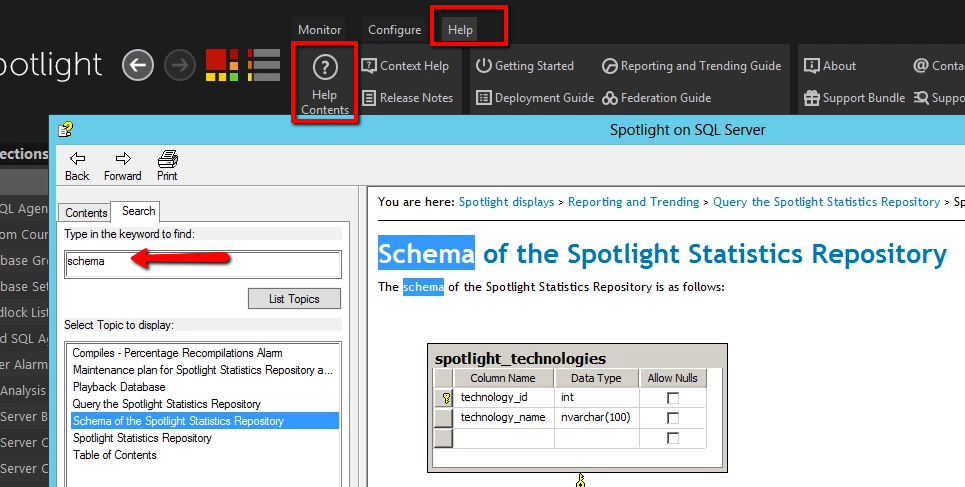Viewport: 965px width, 487px height.
Task: Select Playback Database topic in list
Action: (119, 387)
